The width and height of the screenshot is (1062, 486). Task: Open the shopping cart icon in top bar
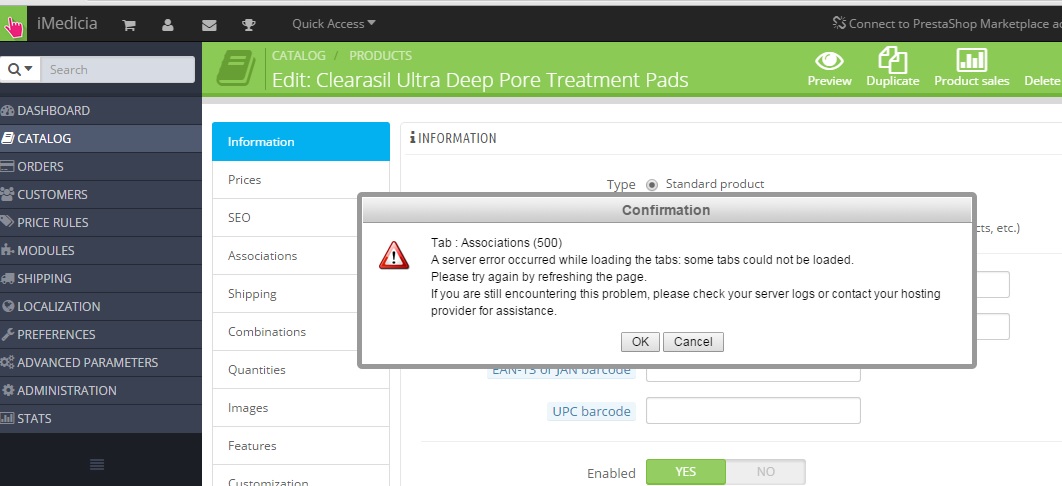point(129,25)
